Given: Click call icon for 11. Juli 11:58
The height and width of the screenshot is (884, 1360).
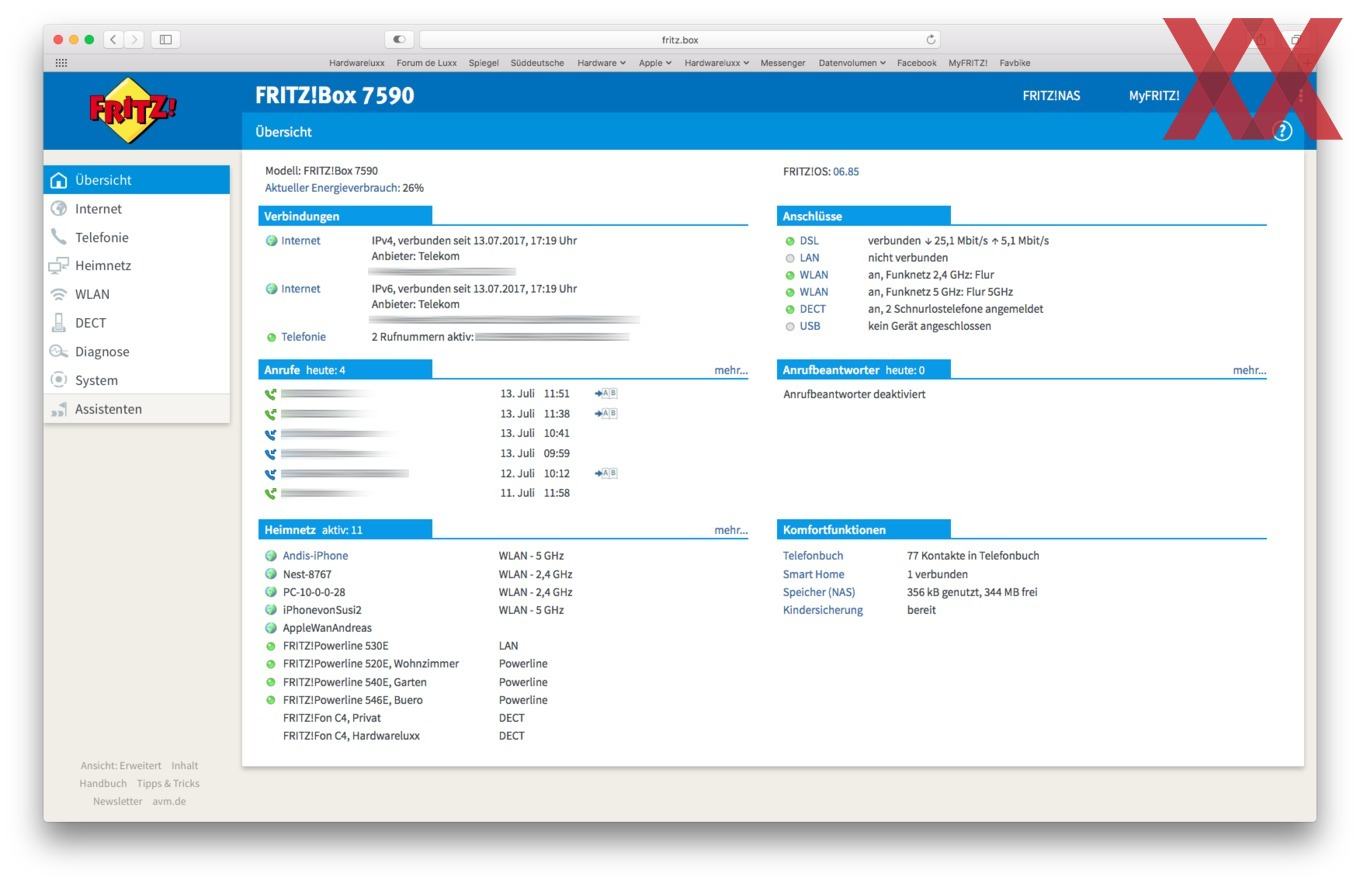Looking at the screenshot, I should pos(270,493).
